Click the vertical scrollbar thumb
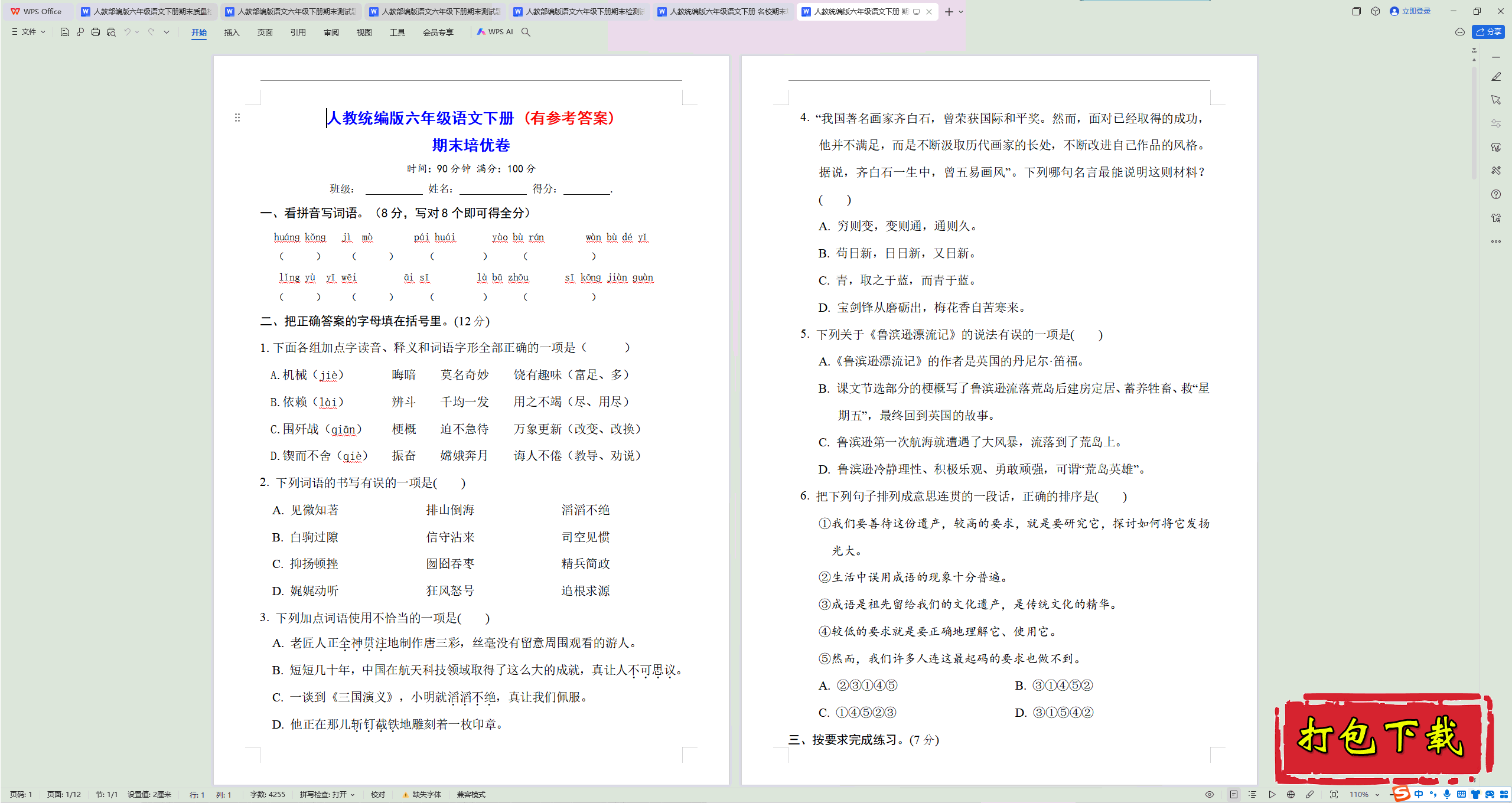Image resolution: width=1512 pixels, height=803 pixels. [x=1474, y=124]
